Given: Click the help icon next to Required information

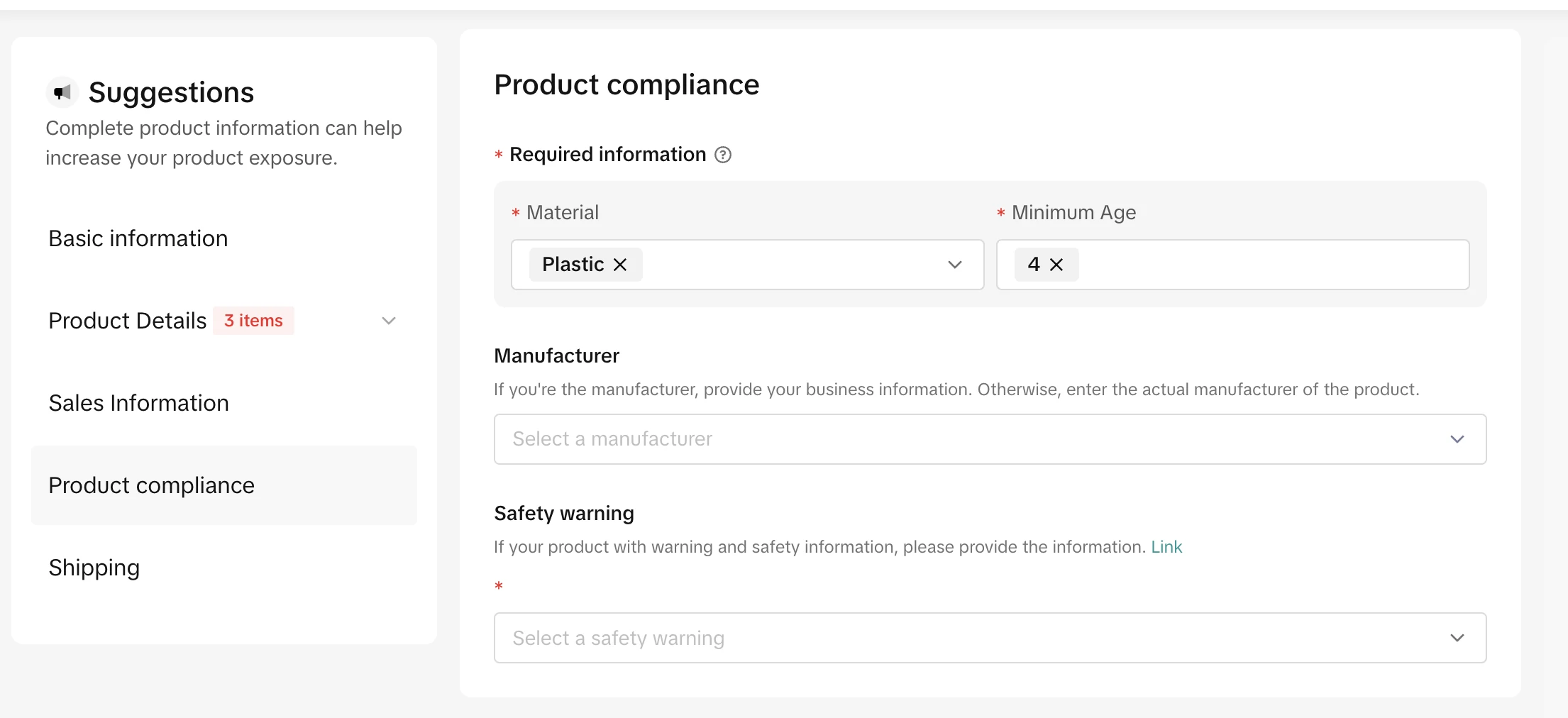Looking at the screenshot, I should pos(722,155).
